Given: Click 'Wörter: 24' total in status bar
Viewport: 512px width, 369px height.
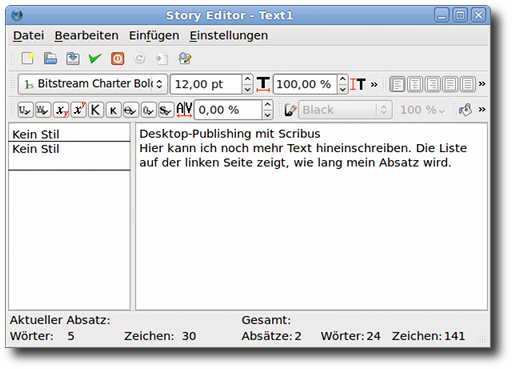Looking at the screenshot, I should pos(350,336).
